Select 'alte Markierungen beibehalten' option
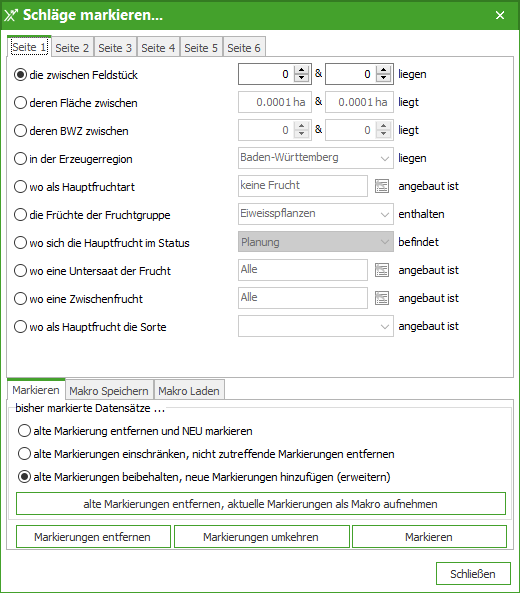520x593 pixels. click(204, 477)
